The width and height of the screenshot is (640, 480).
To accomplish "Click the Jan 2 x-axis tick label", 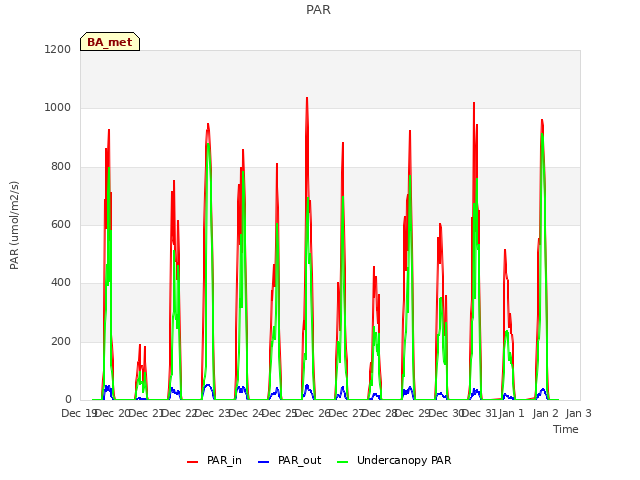I will 545,413.
